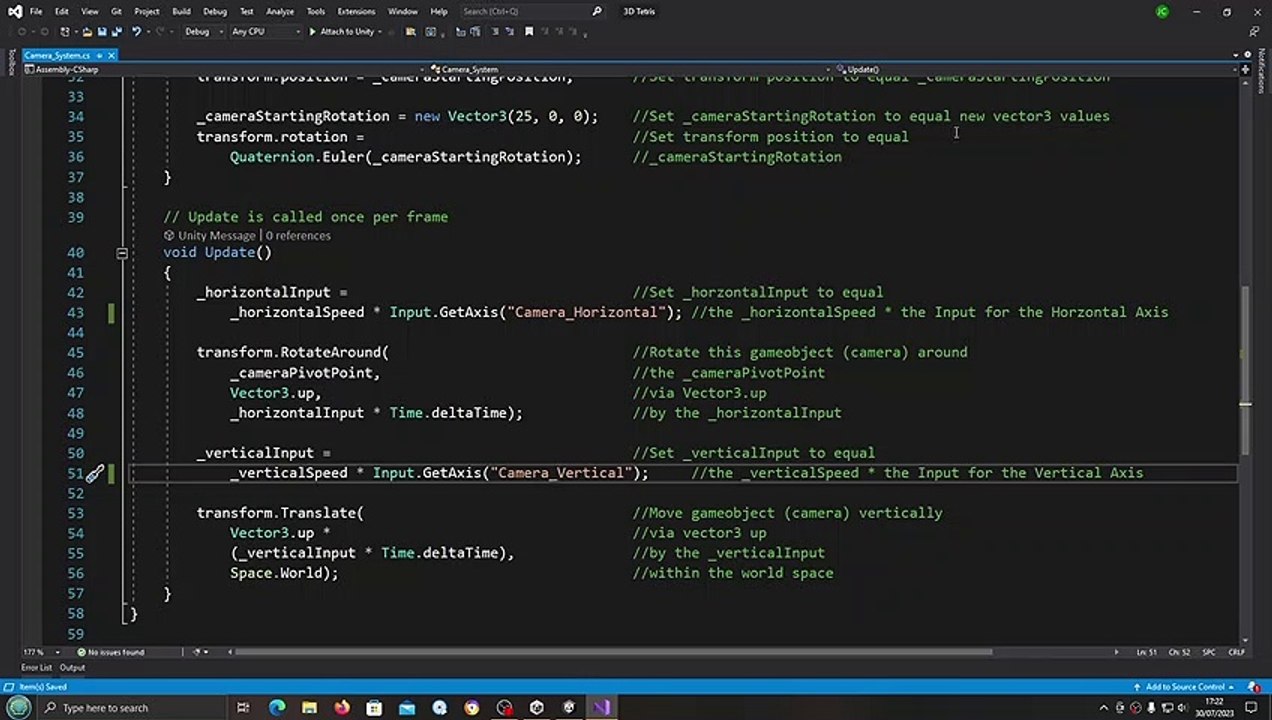The image size is (1272, 720).
Task: Open the Debug menu
Action: coord(215,11)
